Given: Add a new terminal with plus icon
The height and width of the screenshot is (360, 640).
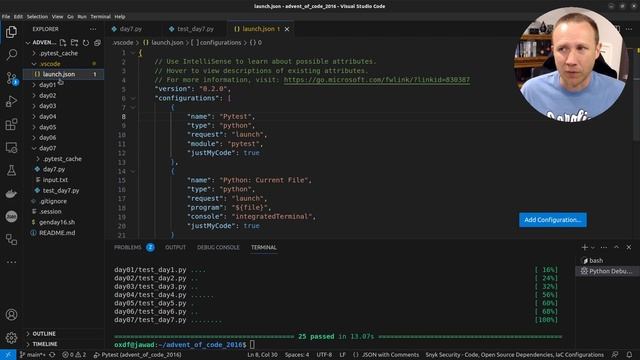Looking at the screenshot, I should [x=584, y=247].
